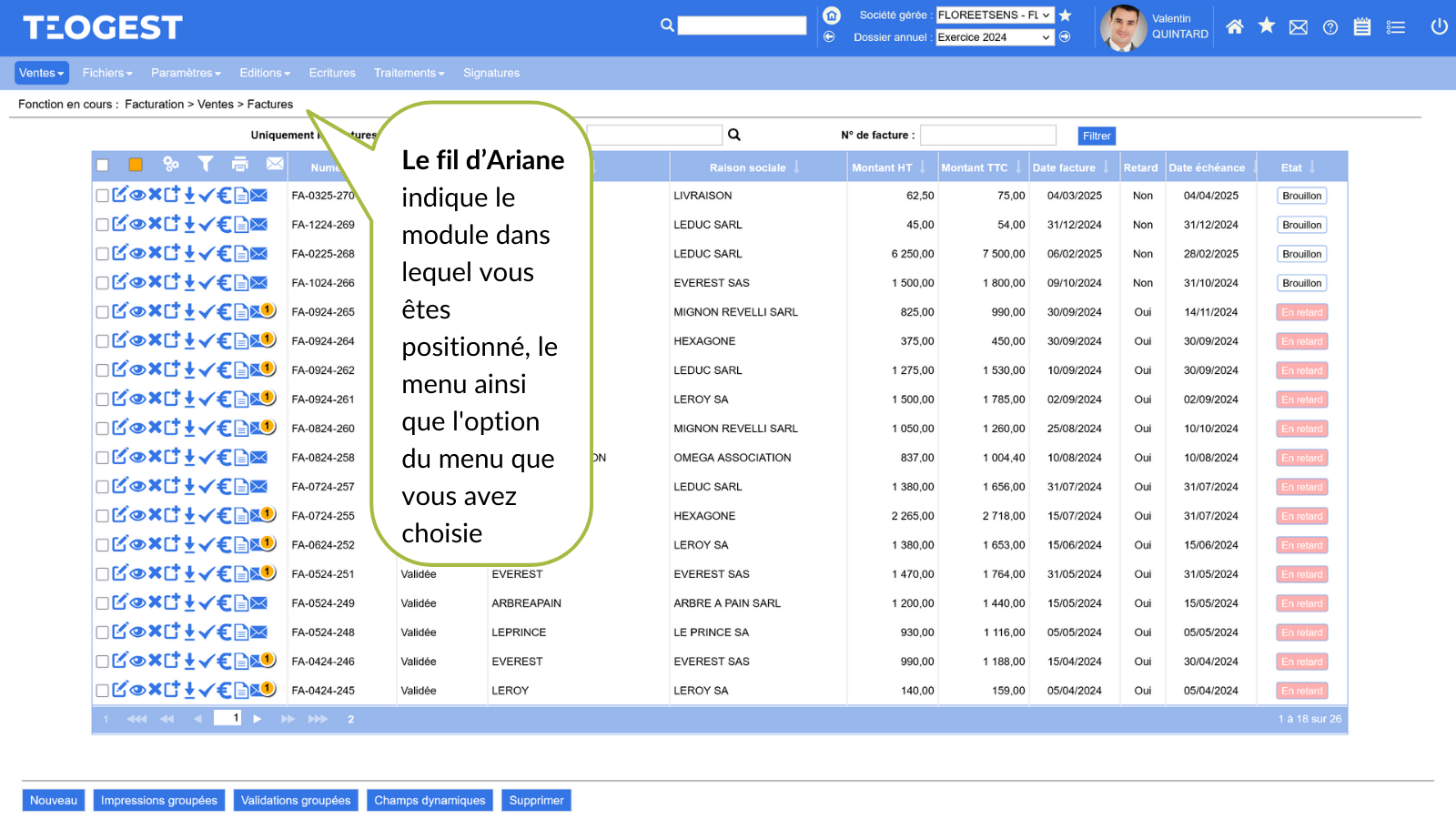Click the Nouveau button
Screen dimensions: 1456x819
[x=54, y=800]
